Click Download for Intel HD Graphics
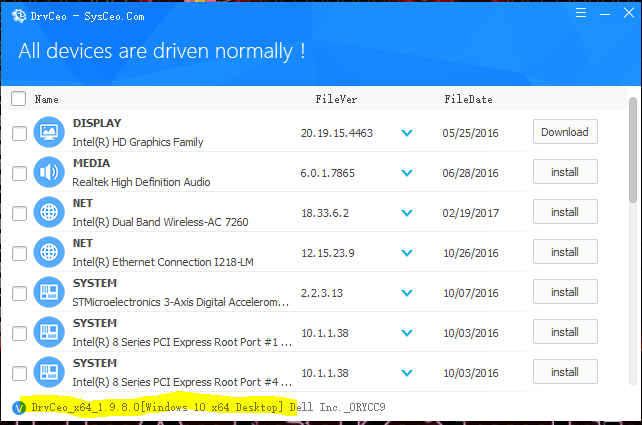The width and height of the screenshot is (642, 425). 565,132
